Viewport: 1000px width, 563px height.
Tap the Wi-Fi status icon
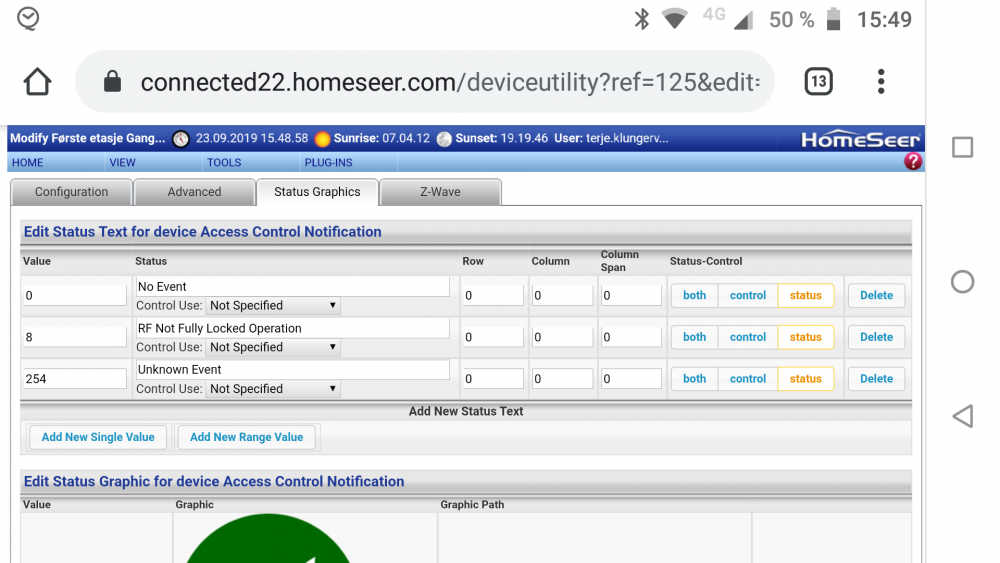[674, 19]
